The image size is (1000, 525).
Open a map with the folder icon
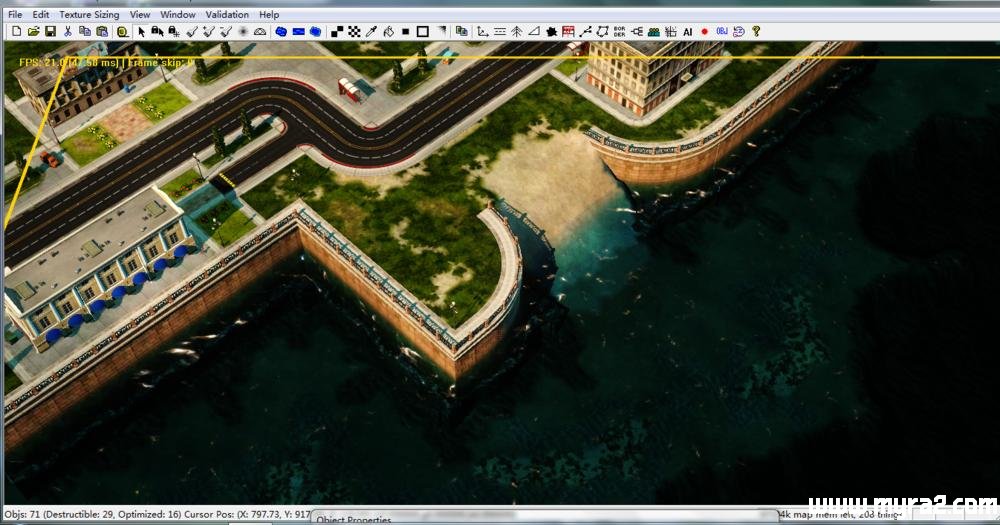tap(33, 31)
